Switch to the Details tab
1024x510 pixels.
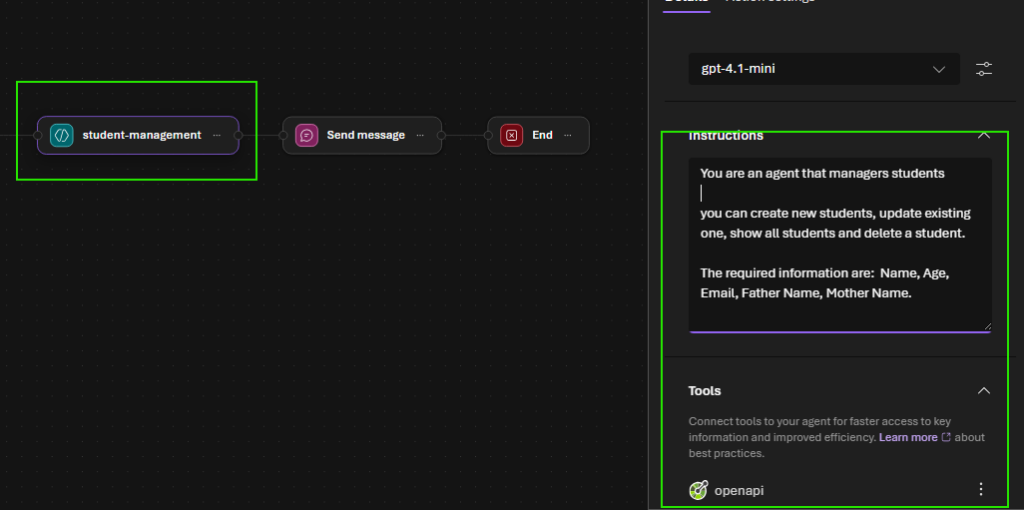[x=686, y=3]
